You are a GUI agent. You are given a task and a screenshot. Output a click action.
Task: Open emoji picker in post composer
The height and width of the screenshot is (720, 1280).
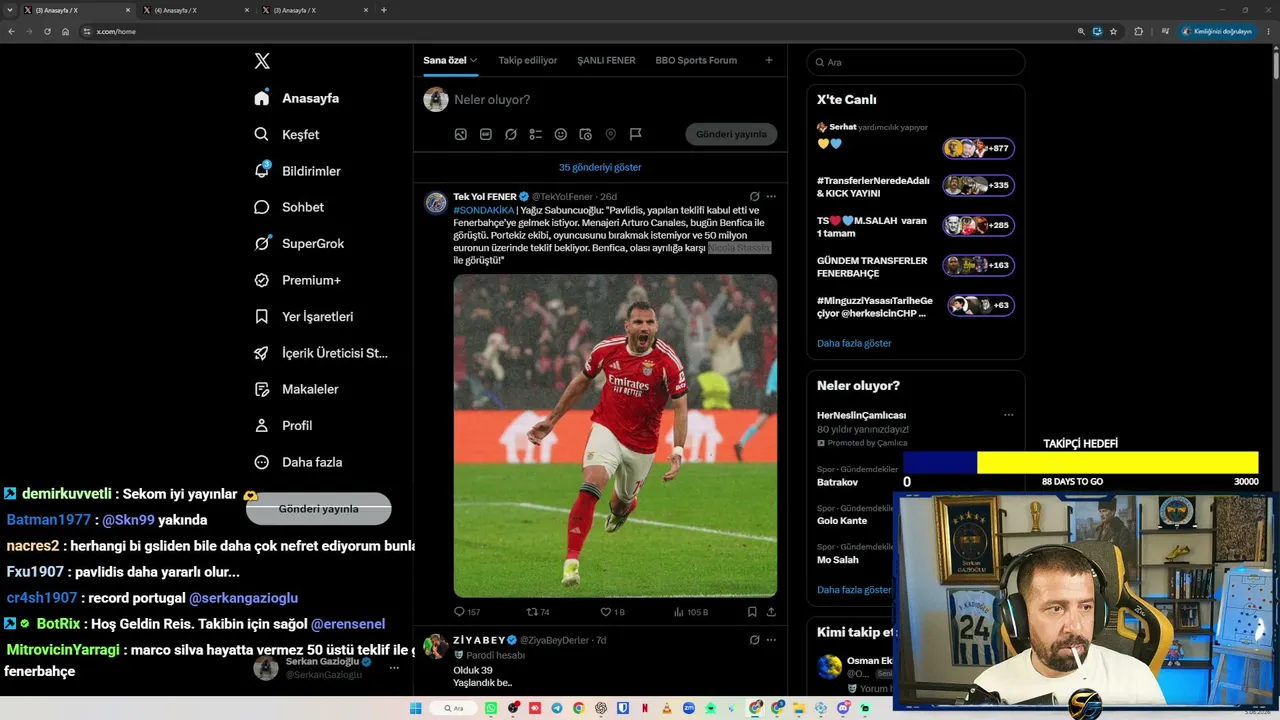click(x=561, y=134)
